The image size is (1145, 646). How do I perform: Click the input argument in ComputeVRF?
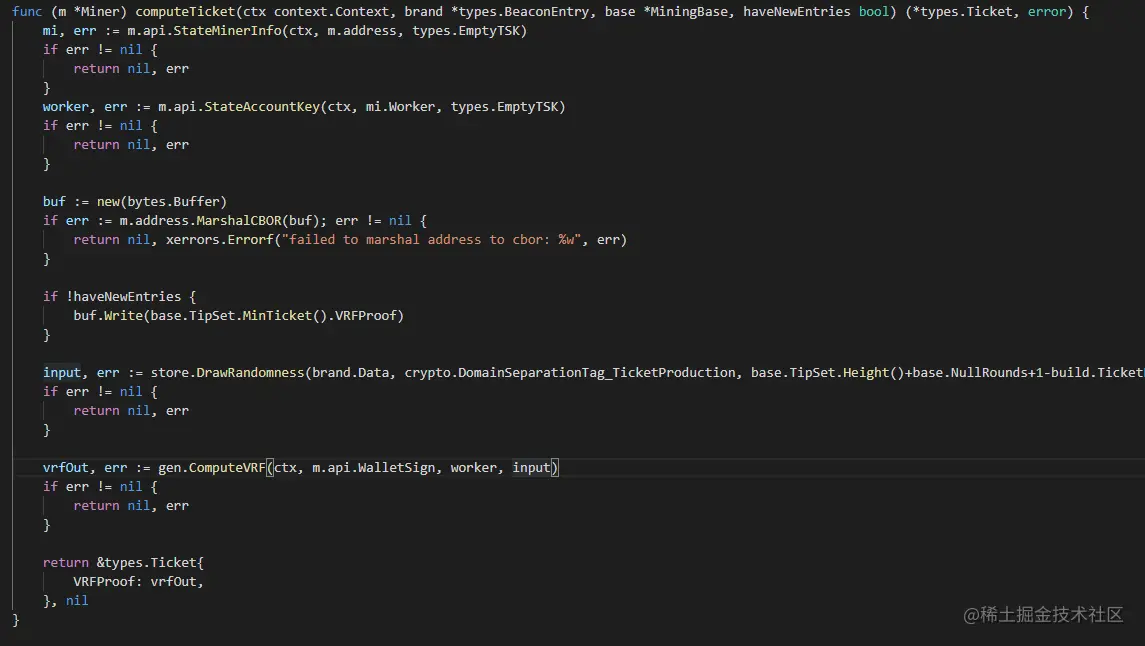coord(531,467)
